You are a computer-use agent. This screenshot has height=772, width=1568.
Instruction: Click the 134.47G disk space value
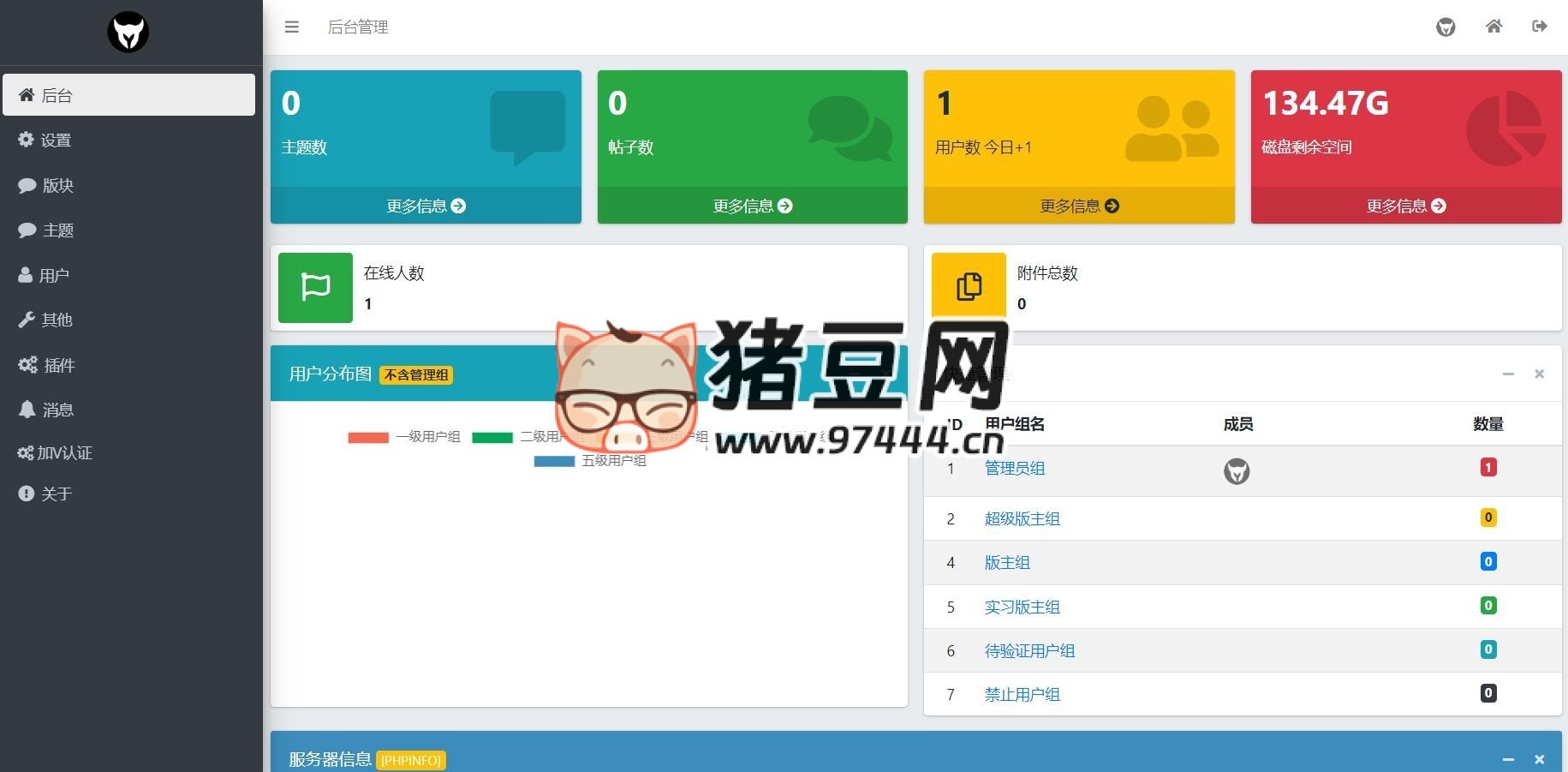pyautogui.click(x=1326, y=103)
